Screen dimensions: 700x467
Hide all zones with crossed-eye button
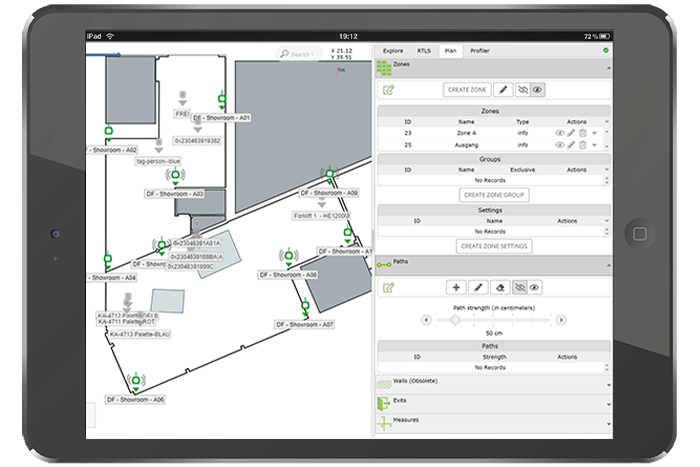[522, 90]
